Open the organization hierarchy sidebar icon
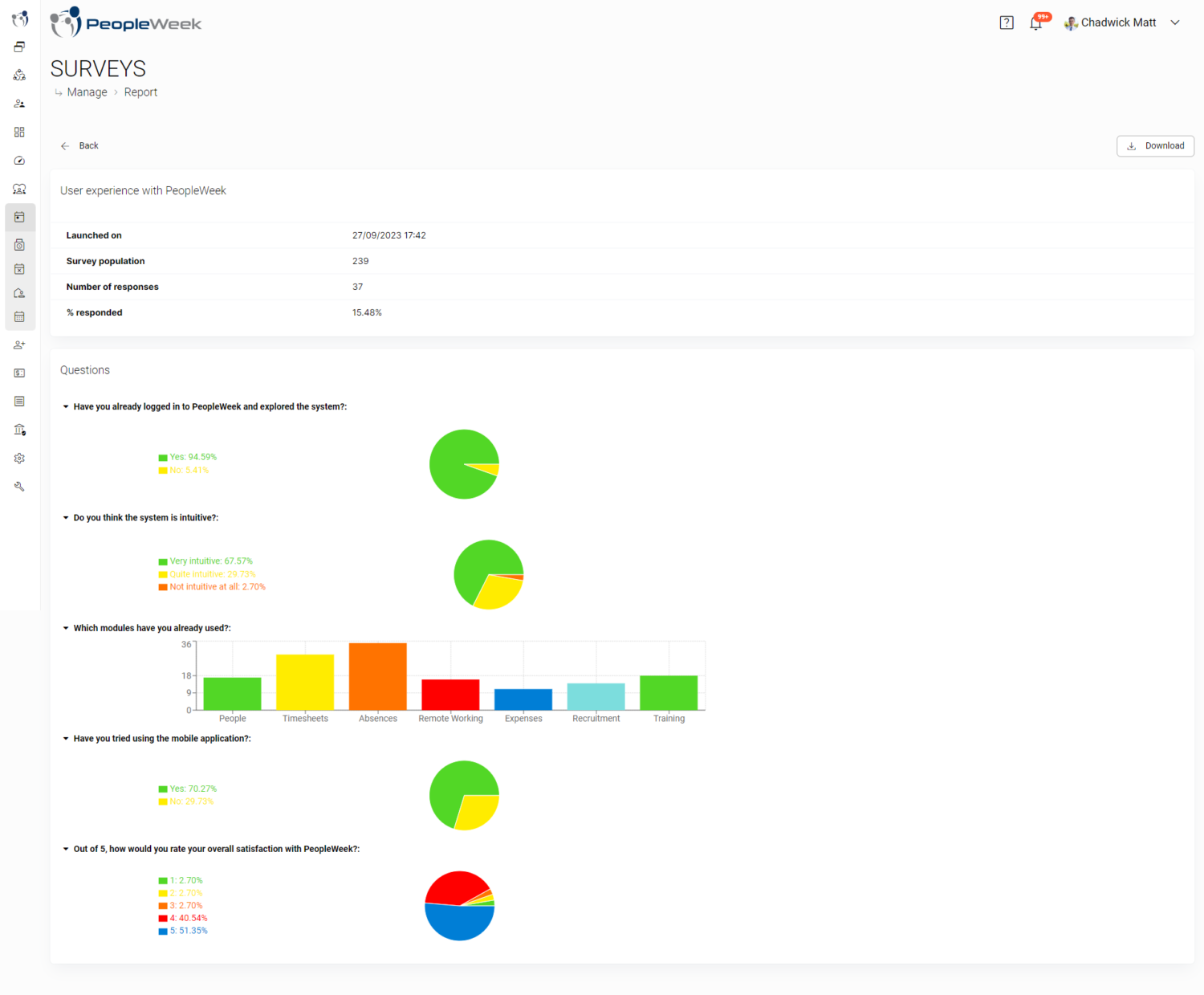Viewport: 1204px width, 995px height. pos(19,75)
